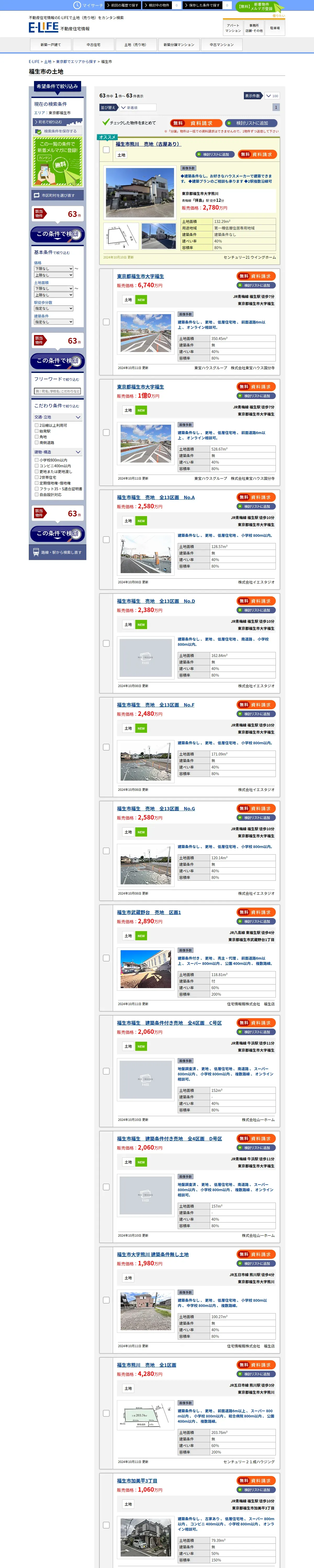This screenshot has height=1568, width=314.
Task: Click 無料資料請求 for 武蔵野台 区画1
Action: tap(256, 912)
